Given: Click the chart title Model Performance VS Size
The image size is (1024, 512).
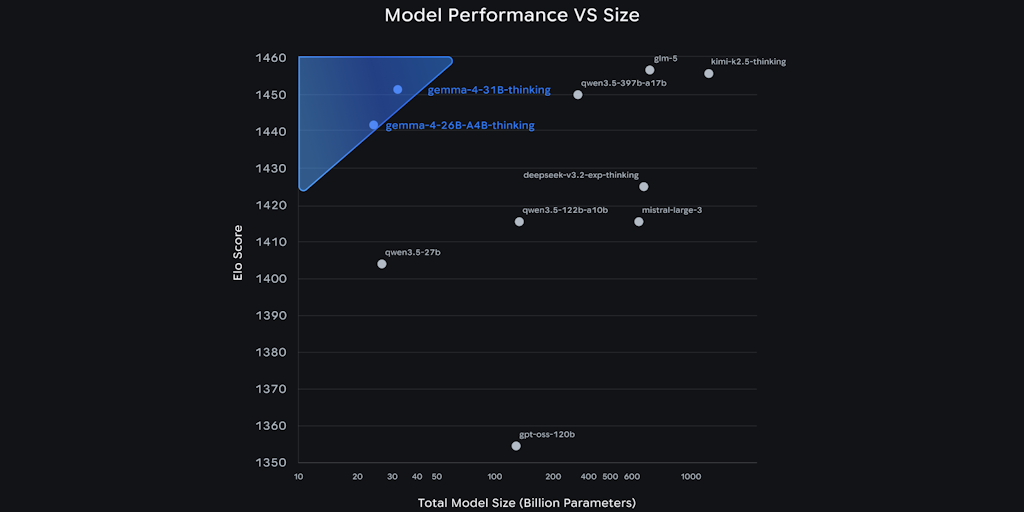Looking at the screenshot, I should (512, 16).
